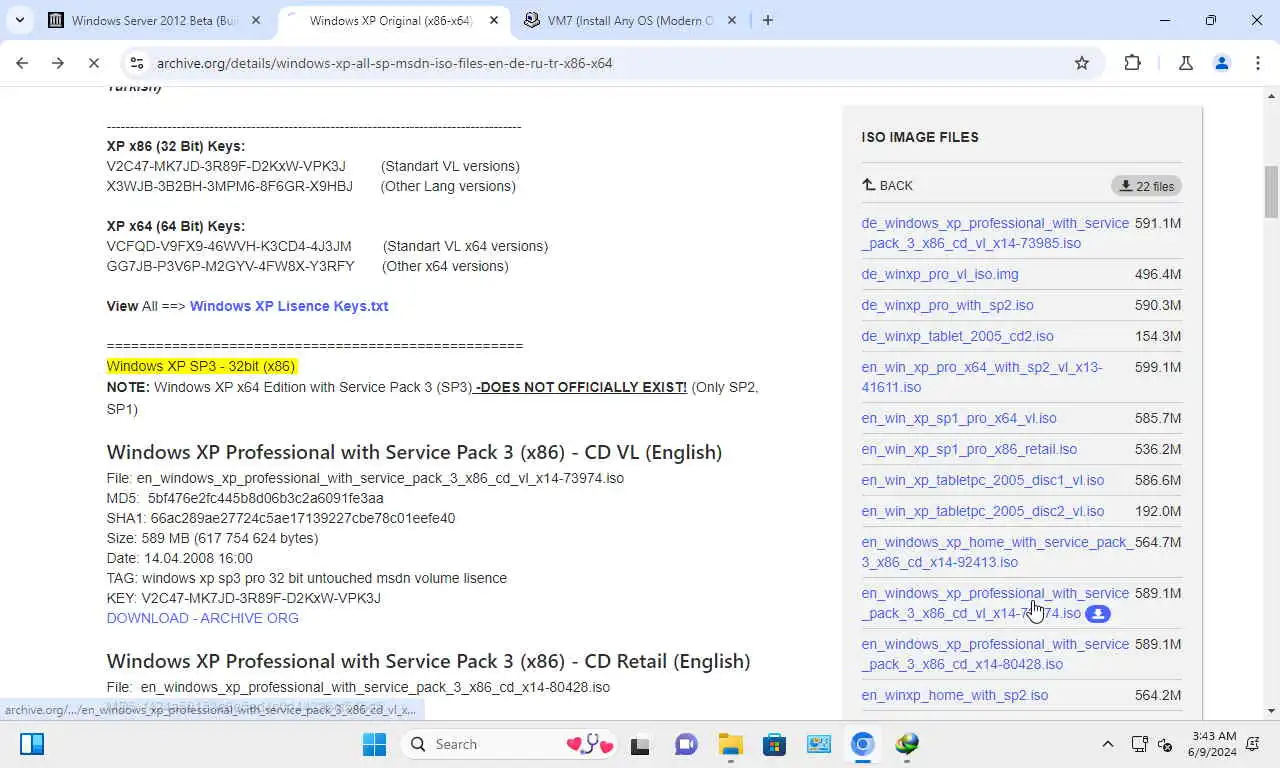This screenshot has width=1280, height=768.
Task: Open de_winxp_tablet_2005_cd2.iso link
Action: [957, 336]
